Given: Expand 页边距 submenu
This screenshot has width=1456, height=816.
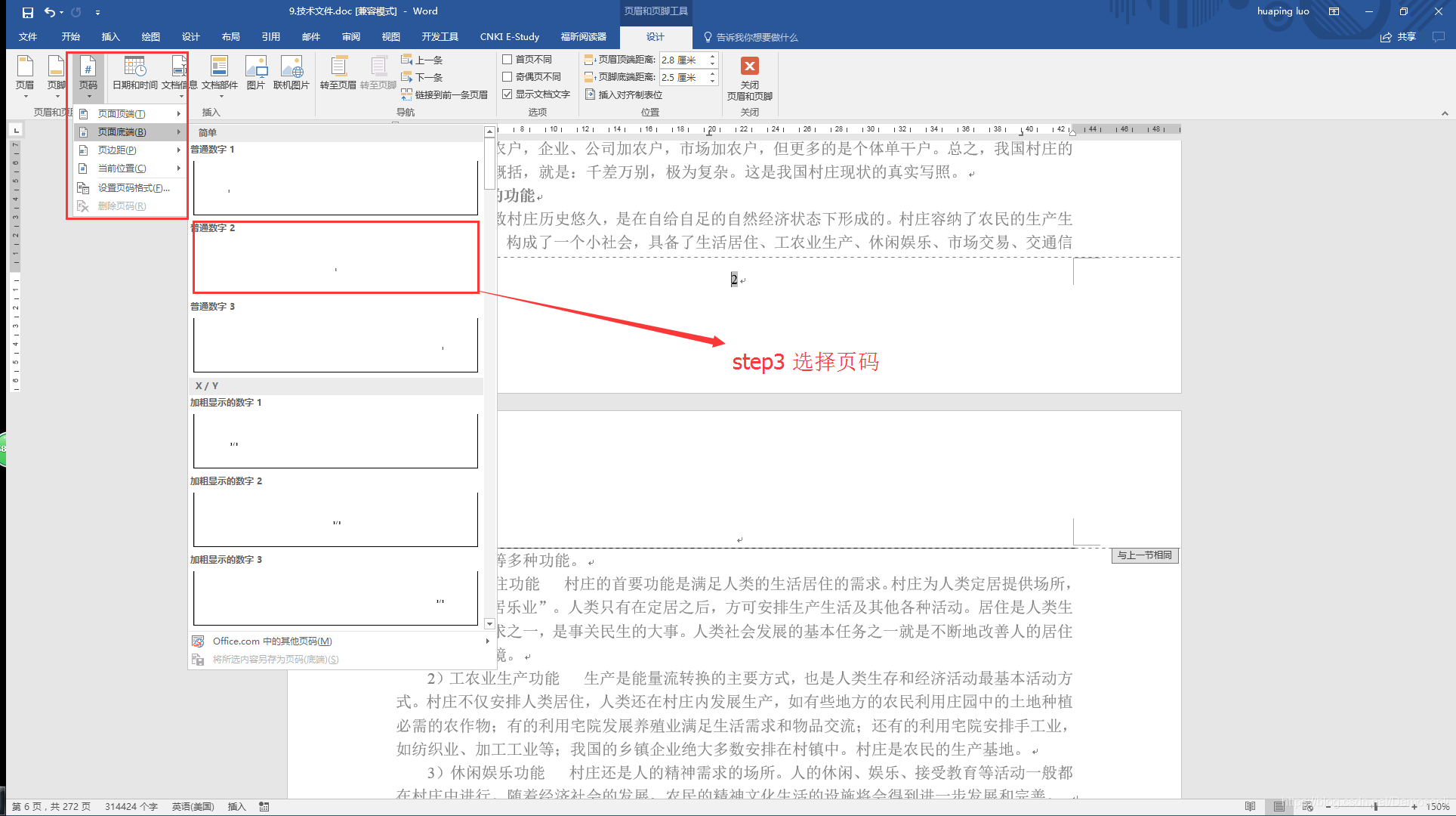Looking at the screenshot, I should pos(130,150).
